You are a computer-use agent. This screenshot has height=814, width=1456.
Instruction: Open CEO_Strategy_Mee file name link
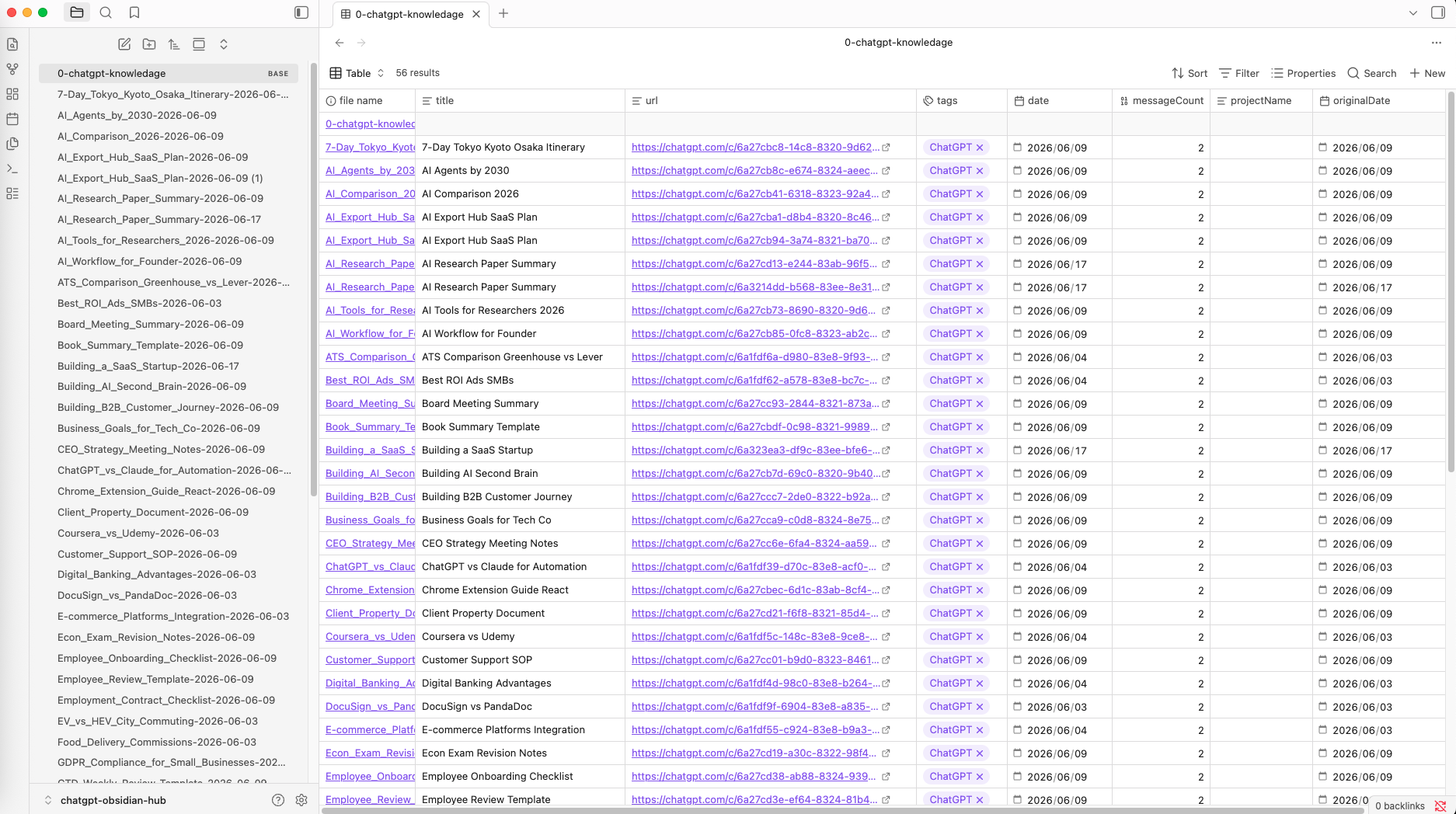[x=370, y=543]
